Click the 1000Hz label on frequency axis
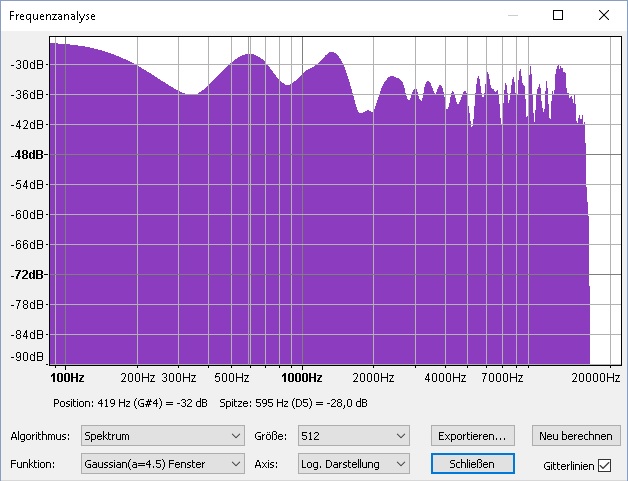This screenshot has height=481, width=628. point(301,378)
